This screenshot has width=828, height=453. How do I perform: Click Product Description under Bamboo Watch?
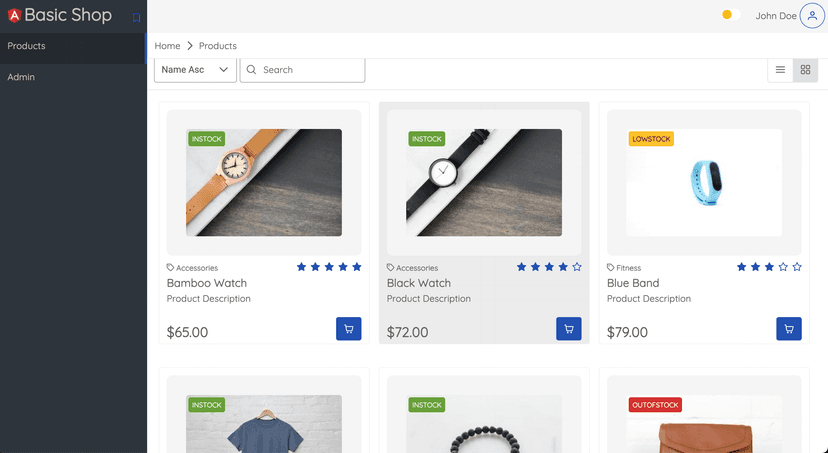(209, 299)
